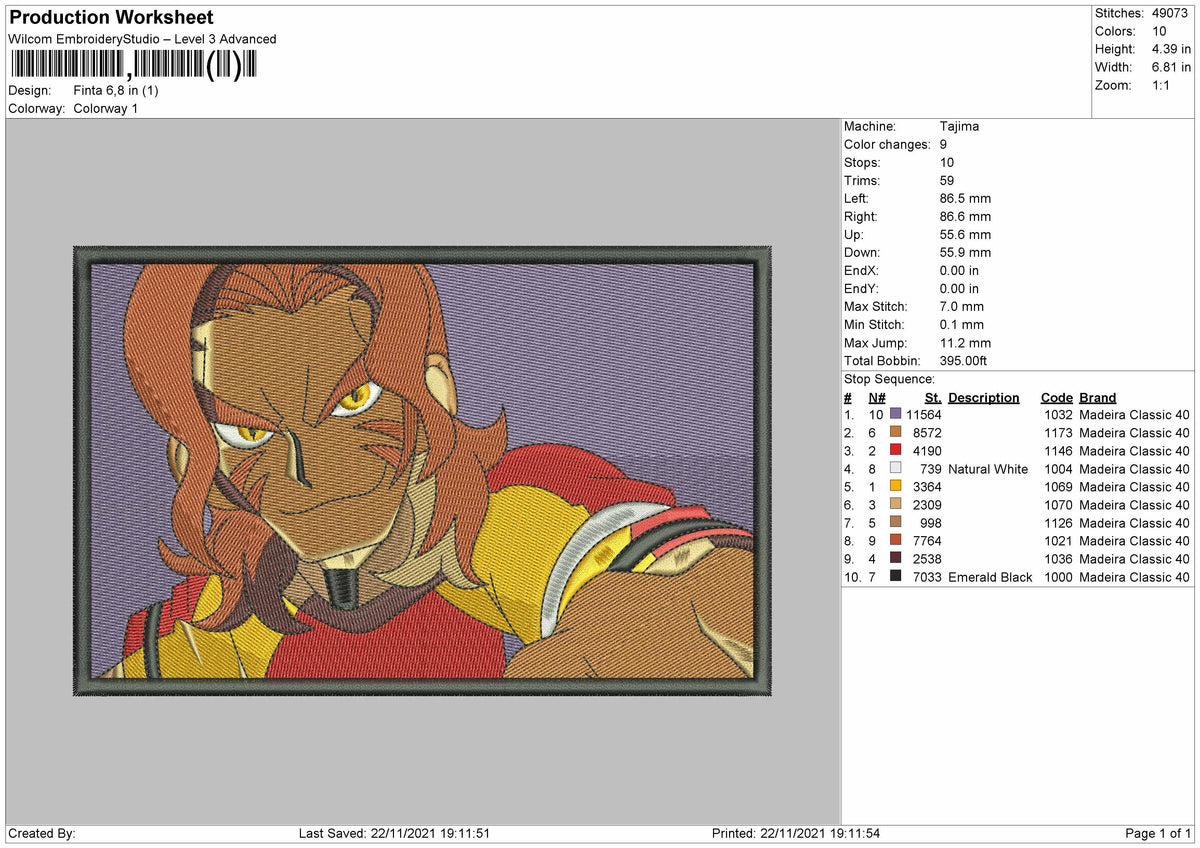Screen dimensions: 1200x848
Task: Click the Up value 55.6 mm
Action: [965, 234]
